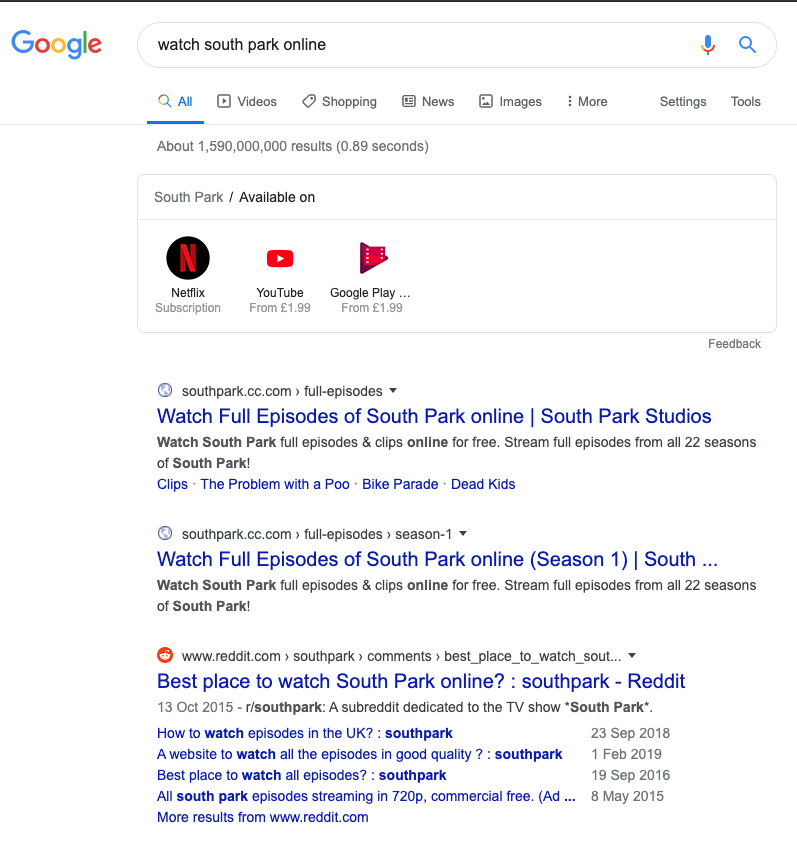Click the Google logo
This screenshot has width=797, height=849.
coord(57,44)
